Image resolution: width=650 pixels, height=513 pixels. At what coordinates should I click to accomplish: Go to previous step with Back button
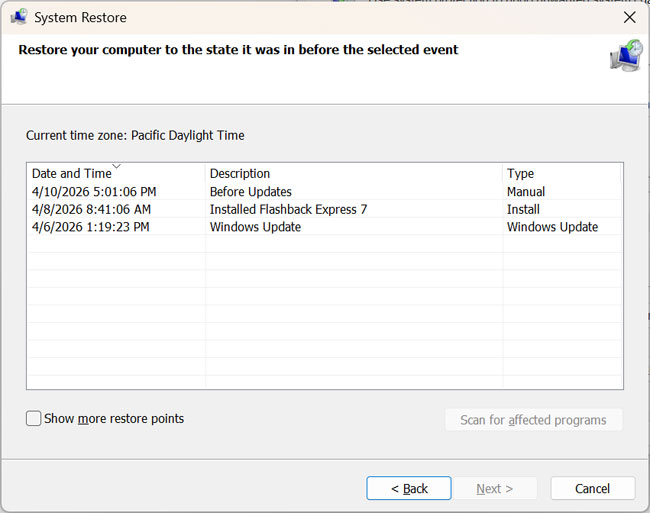point(409,488)
